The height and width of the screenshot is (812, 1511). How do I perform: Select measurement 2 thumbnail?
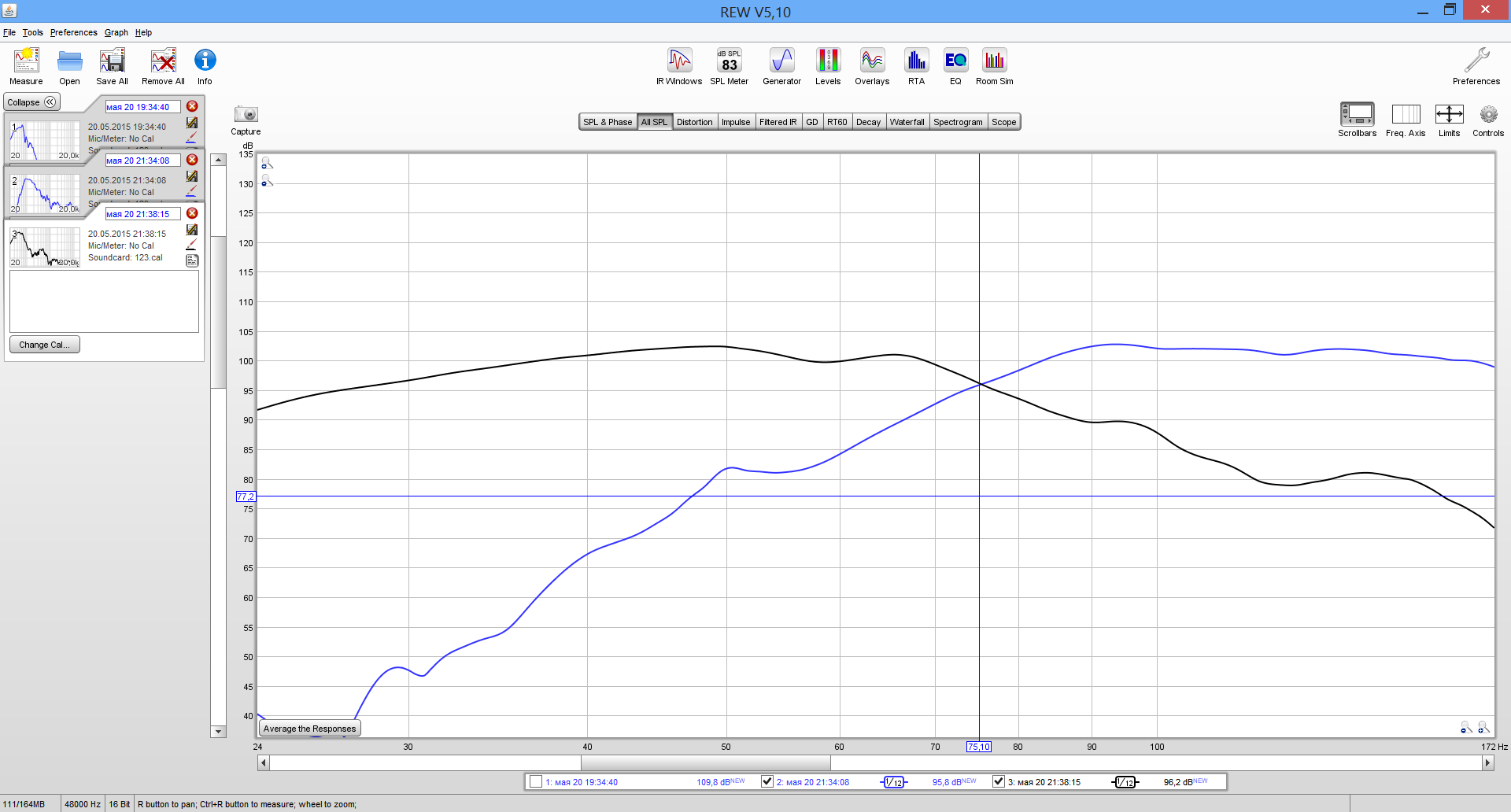point(45,194)
